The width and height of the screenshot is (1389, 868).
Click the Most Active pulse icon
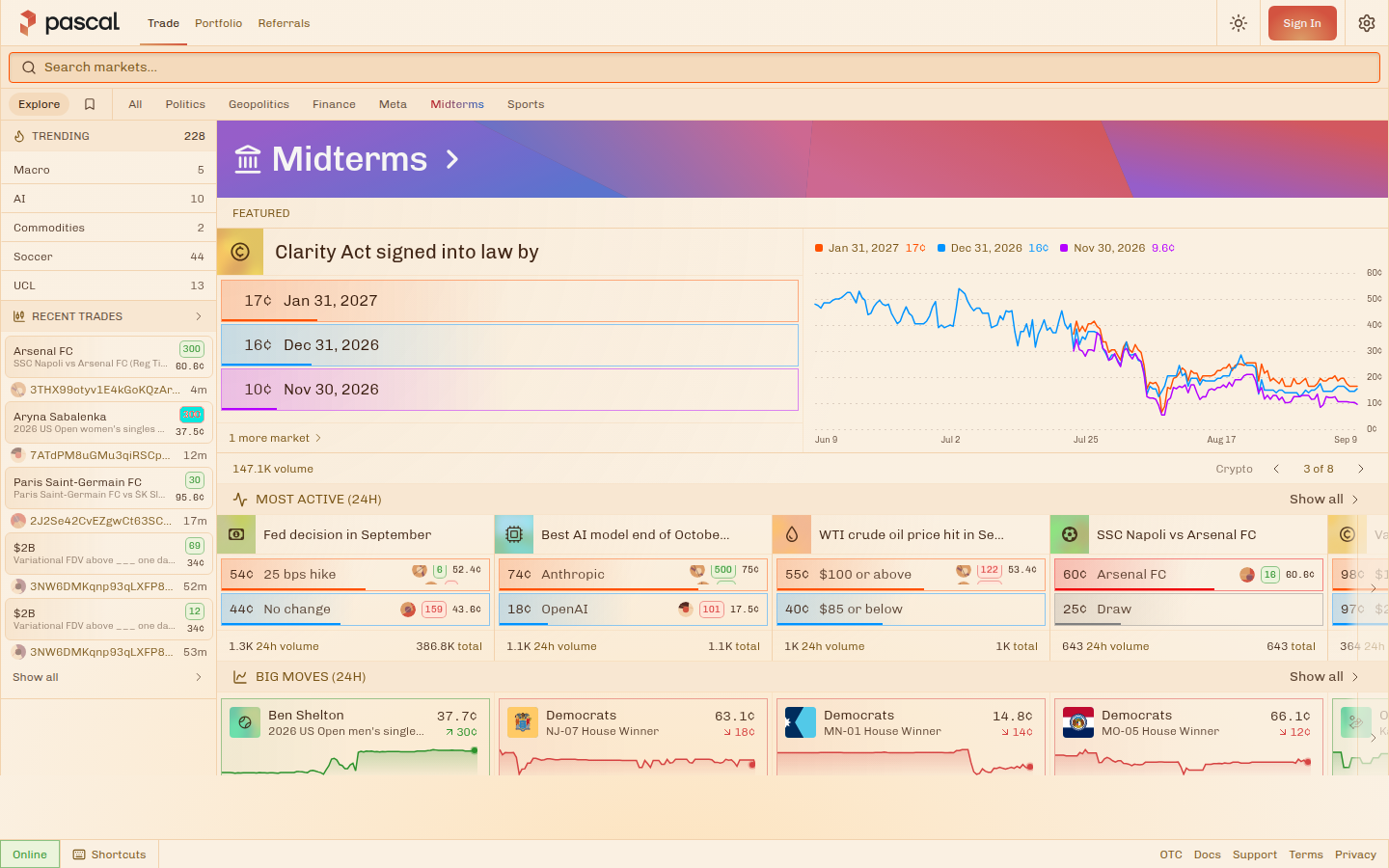240,500
